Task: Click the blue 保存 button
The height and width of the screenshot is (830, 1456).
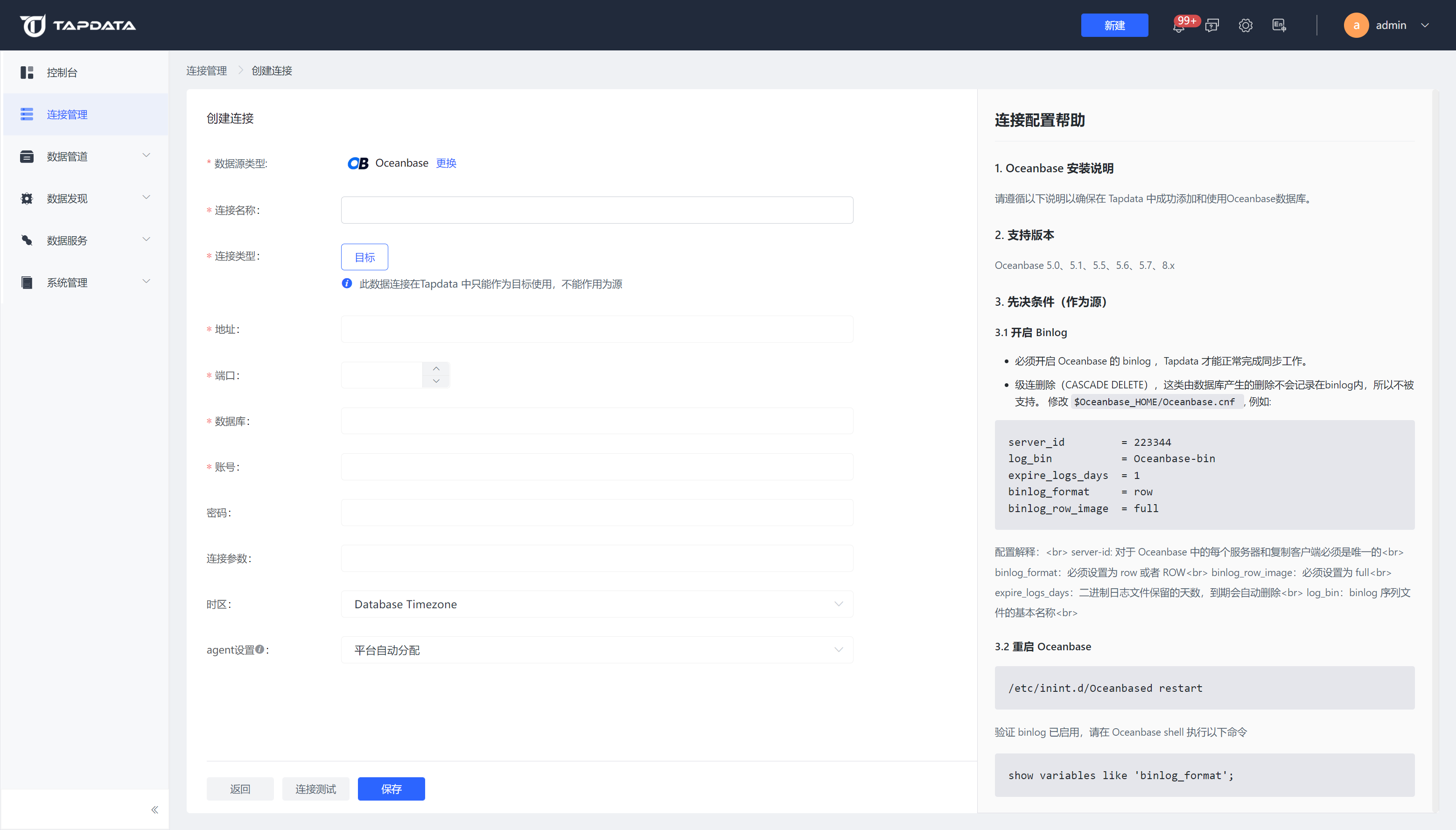Action: tap(391, 789)
